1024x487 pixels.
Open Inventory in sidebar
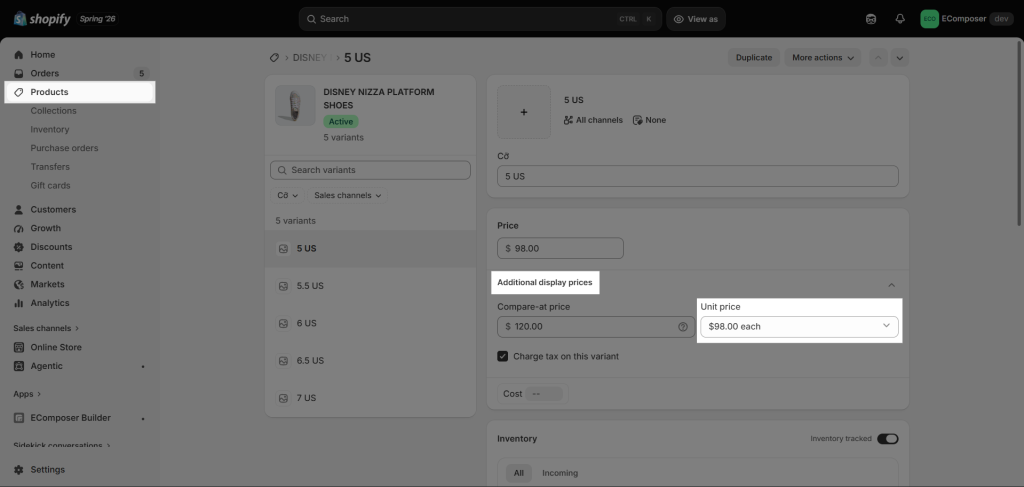[50, 130]
